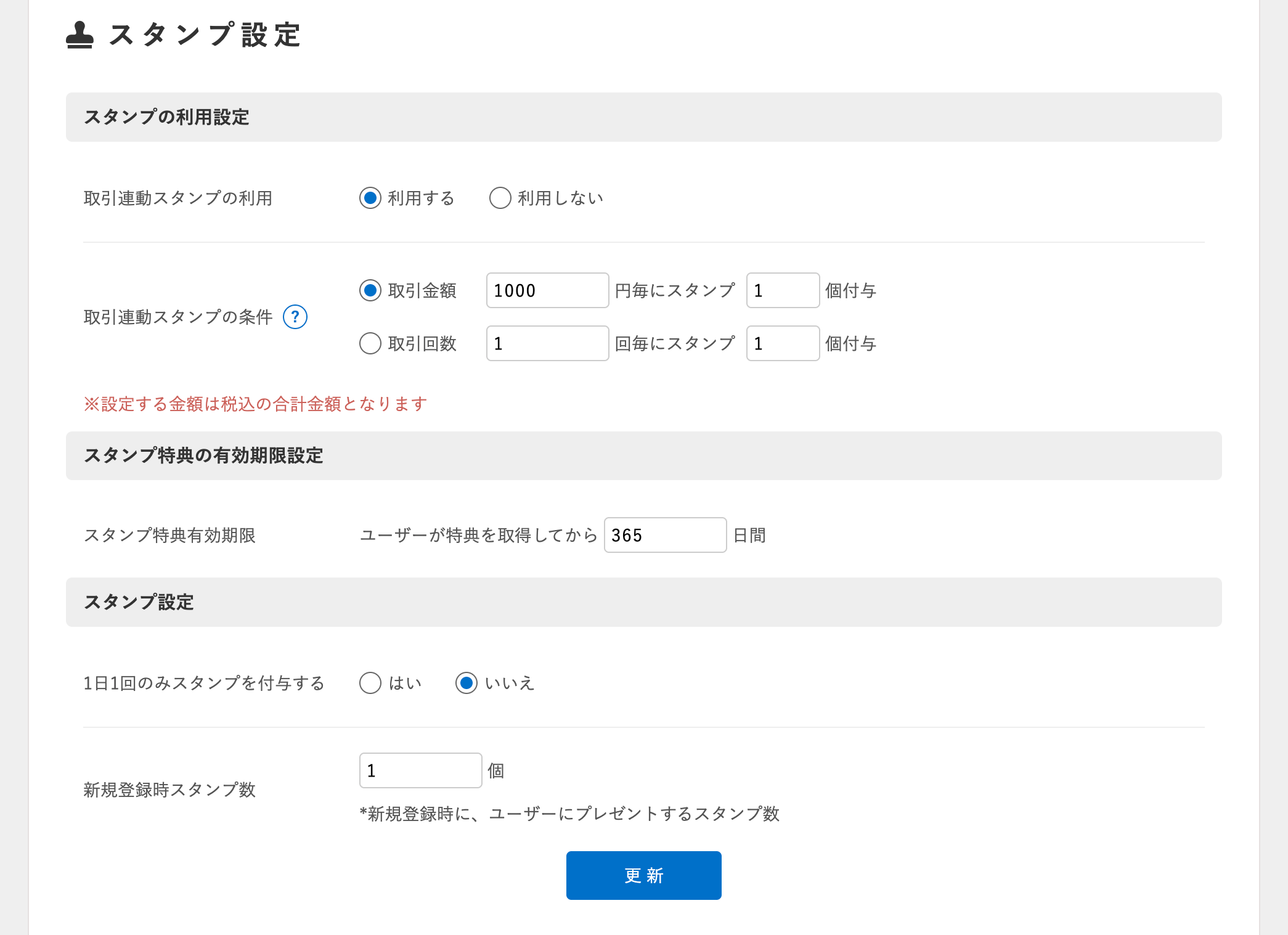
Task: Choose はい for once-per-day stamp granting
Action: click(370, 683)
